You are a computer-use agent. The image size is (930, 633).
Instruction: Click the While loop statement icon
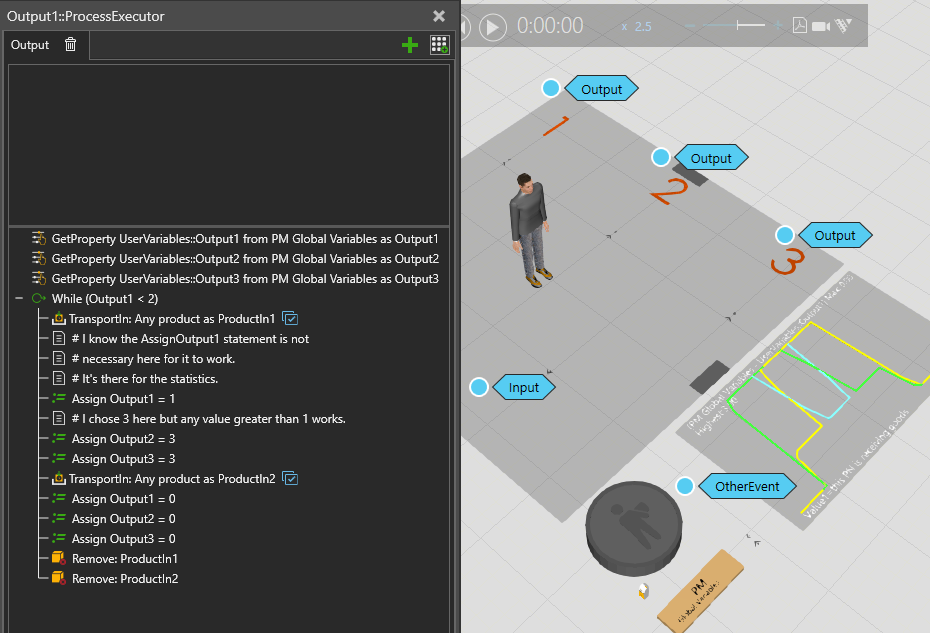pyautogui.click(x=39, y=298)
